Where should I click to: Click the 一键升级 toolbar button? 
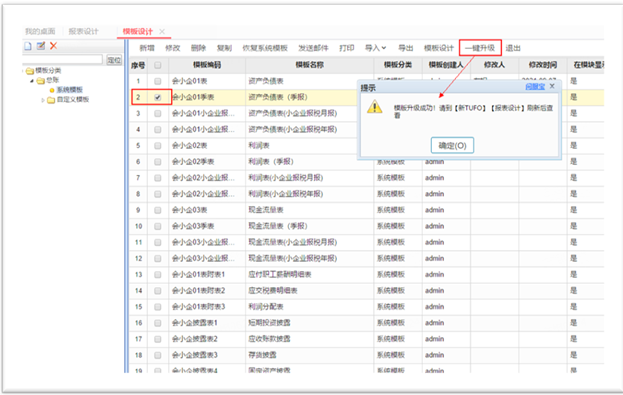click(x=480, y=48)
